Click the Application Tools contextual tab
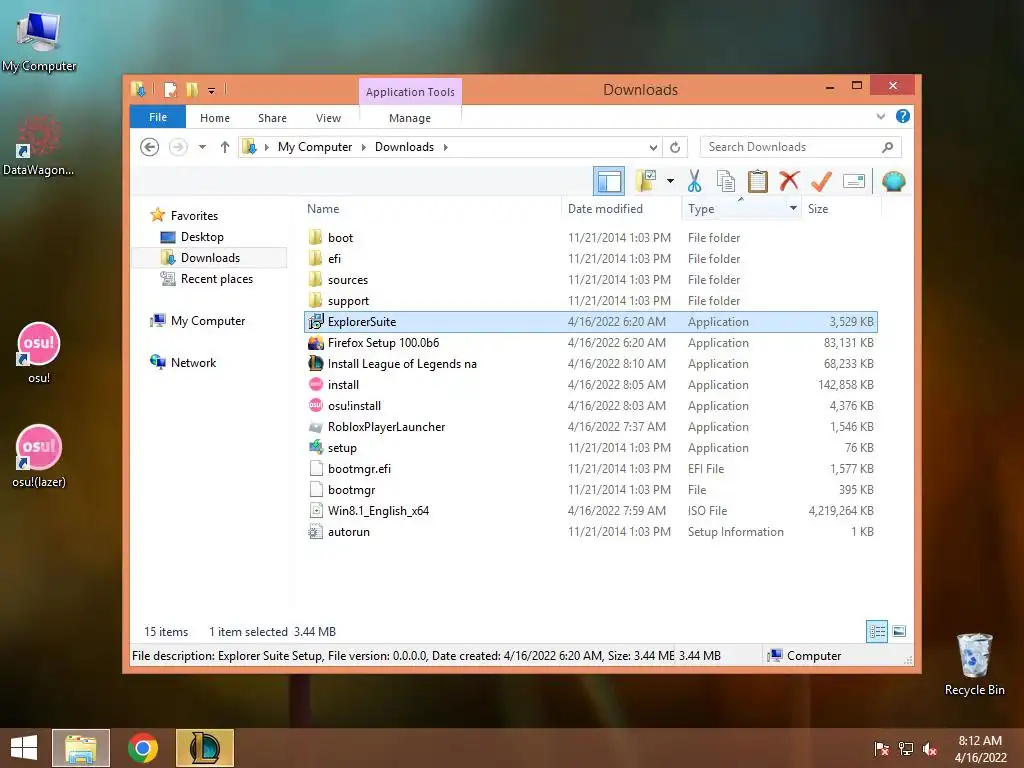The image size is (1024, 768). pyautogui.click(x=410, y=92)
